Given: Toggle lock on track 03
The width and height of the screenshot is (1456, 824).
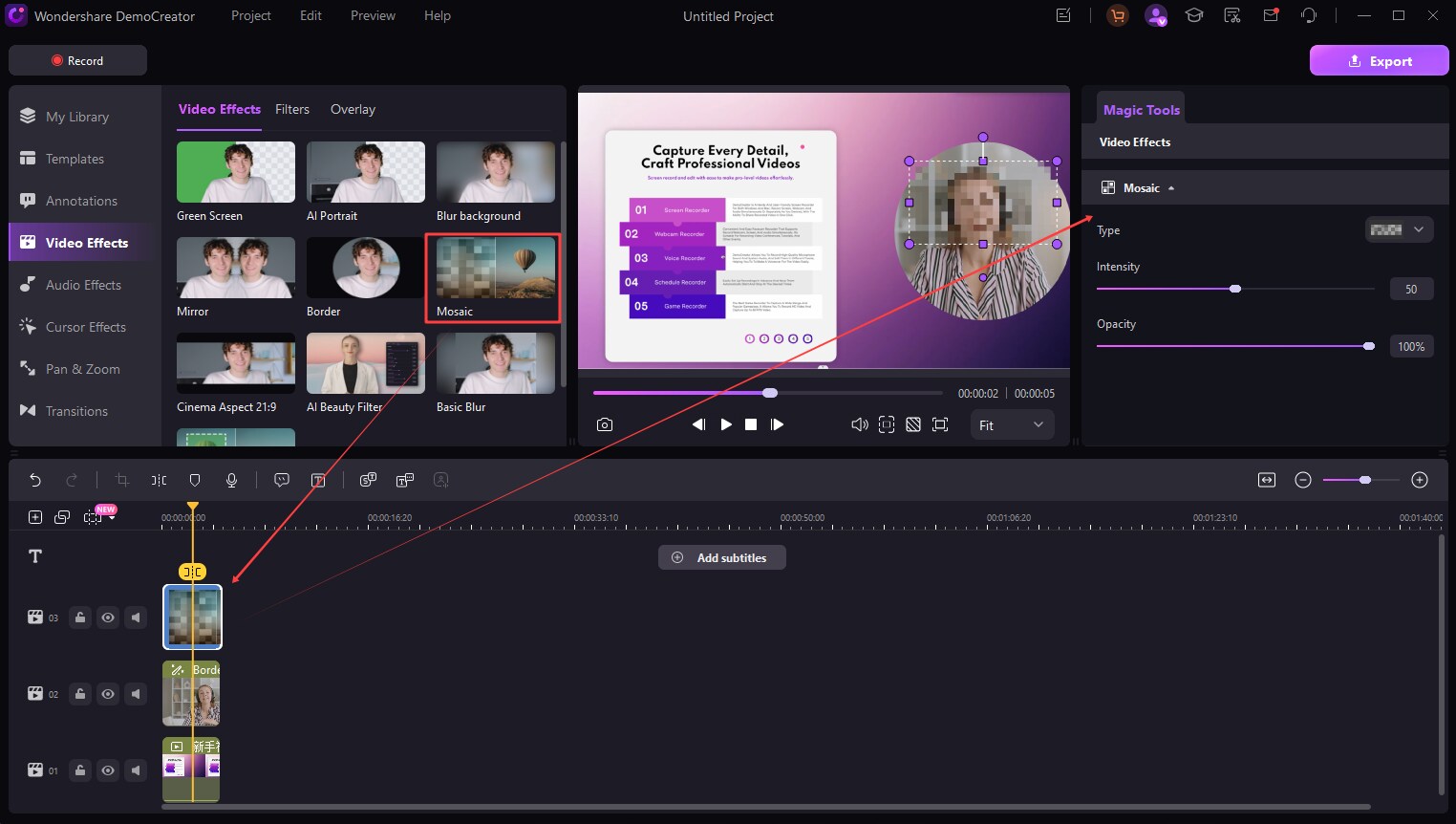Looking at the screenshot, I should pos(80,618).
